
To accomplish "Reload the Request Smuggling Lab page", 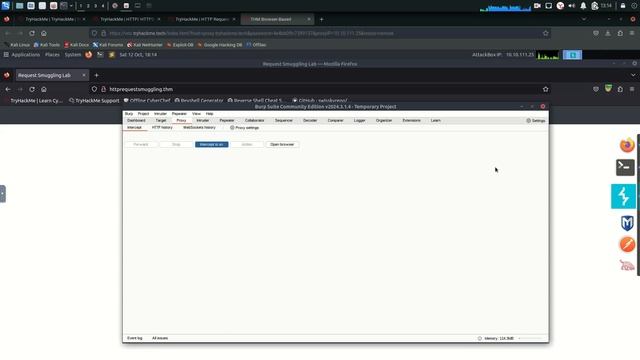I will coord(32,89).
